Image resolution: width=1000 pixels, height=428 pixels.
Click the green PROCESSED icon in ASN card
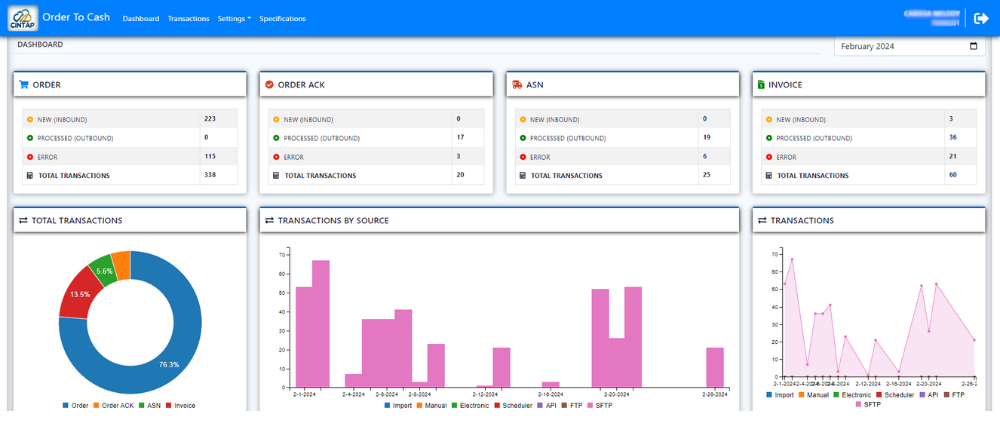click(x=522, y=138)
